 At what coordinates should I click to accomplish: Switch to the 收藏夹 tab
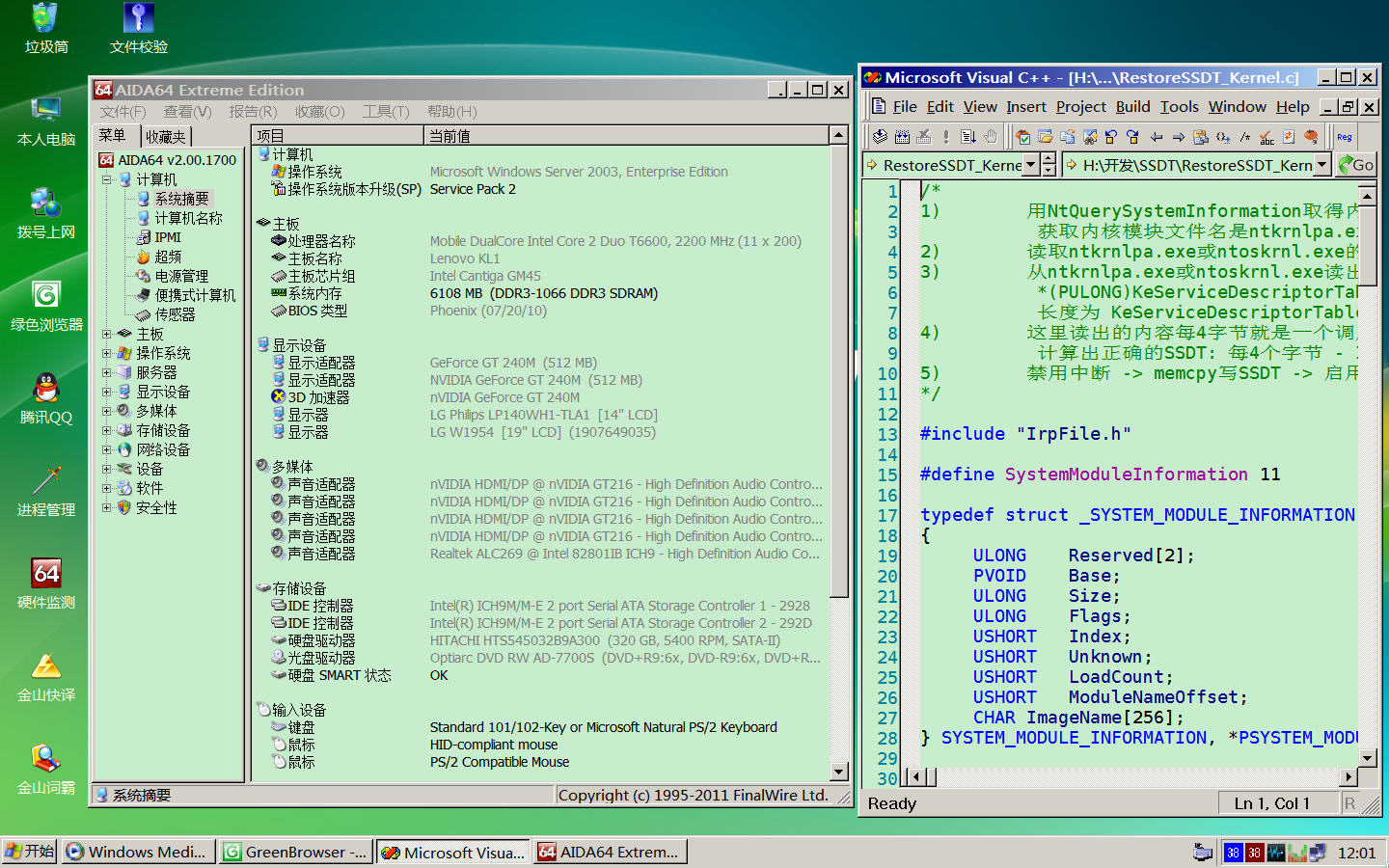point(166,137)
